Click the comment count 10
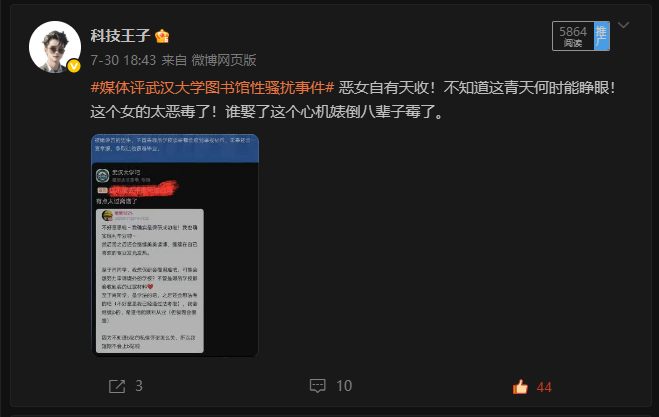This screenshot has height=417, width=659. tap(344, 386)
